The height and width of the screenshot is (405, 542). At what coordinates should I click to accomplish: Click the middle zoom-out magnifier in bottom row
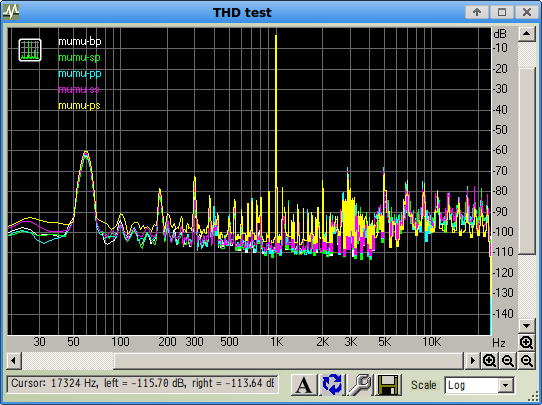coord(507,361)
